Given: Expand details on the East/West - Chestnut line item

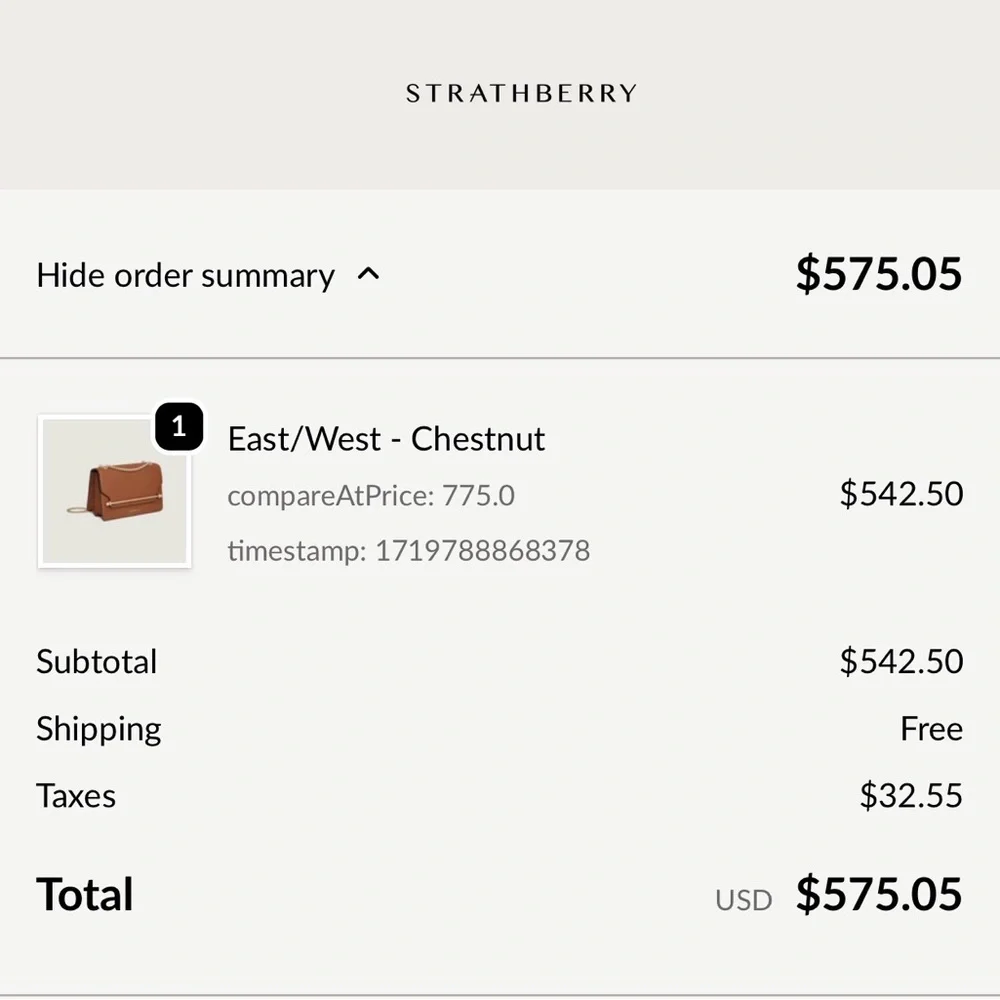Looking at the screenshot, I should [x=387, y=438].
